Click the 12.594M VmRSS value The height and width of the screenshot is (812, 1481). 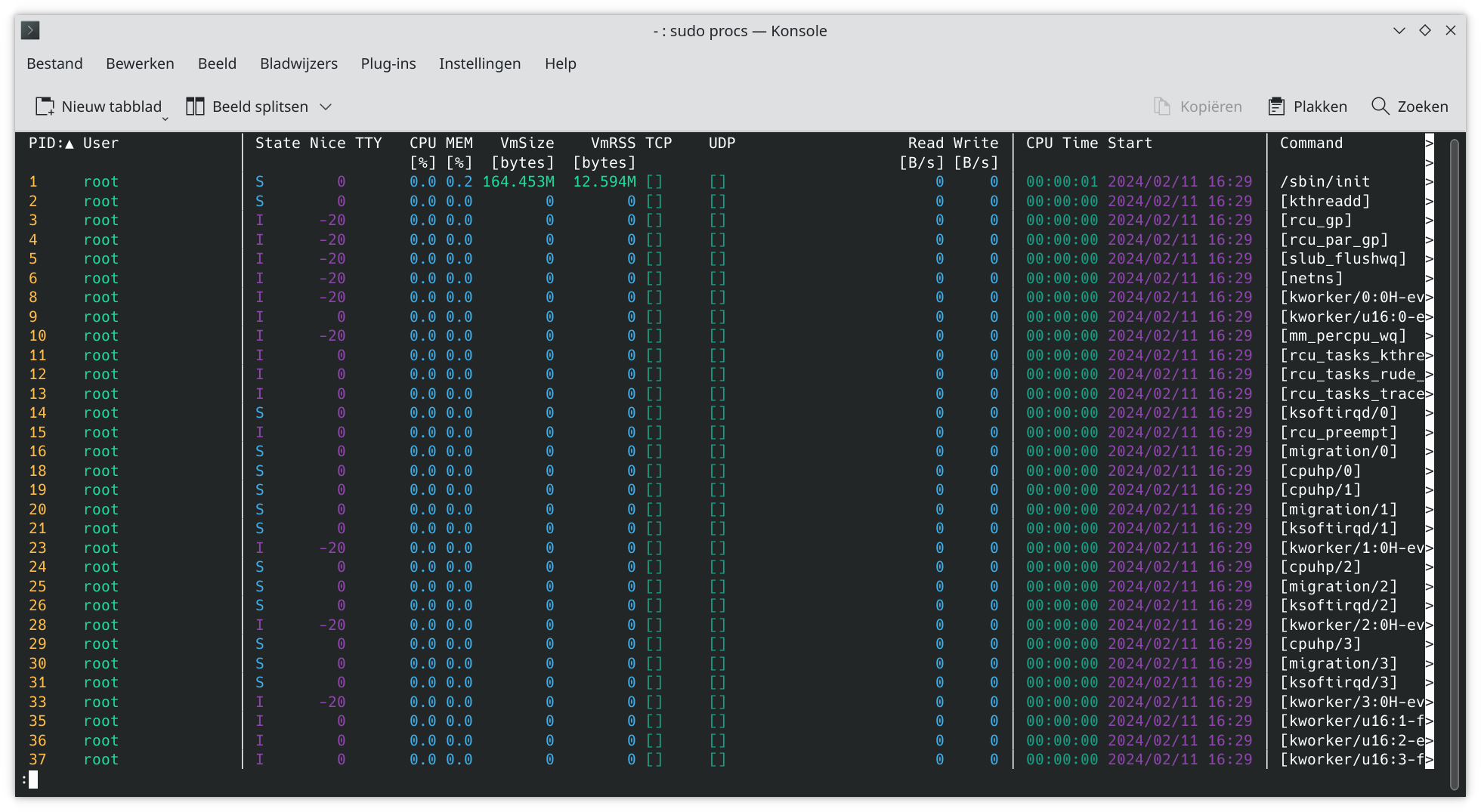[x=604, y=181]
